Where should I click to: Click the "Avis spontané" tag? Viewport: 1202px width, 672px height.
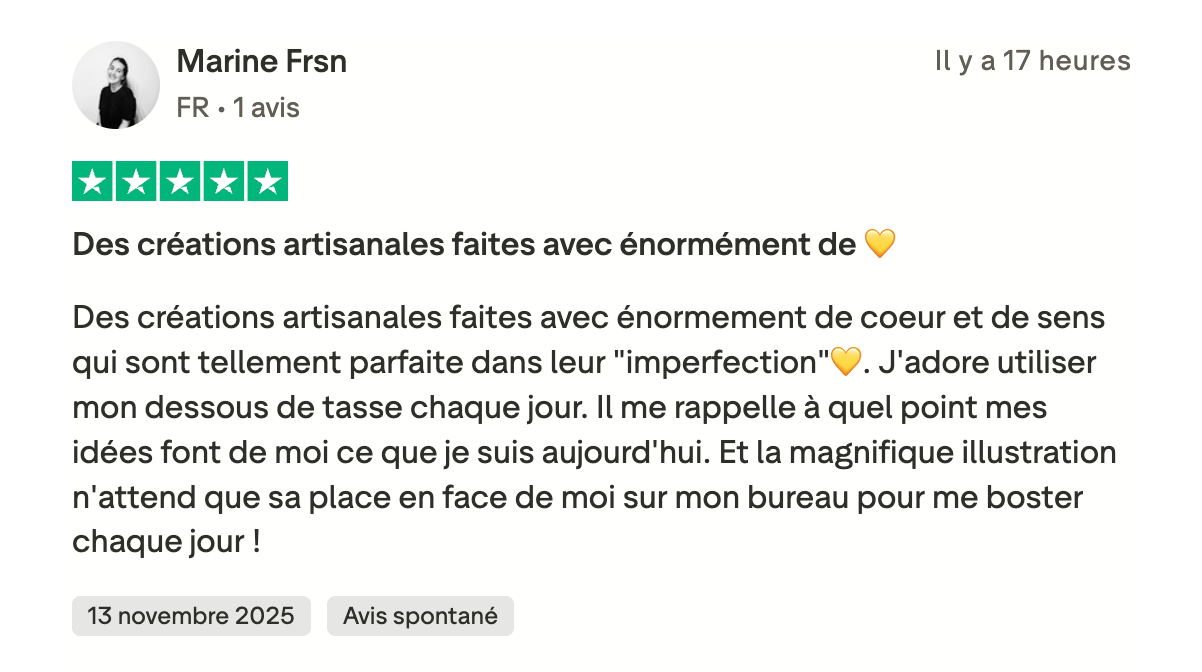420,616
